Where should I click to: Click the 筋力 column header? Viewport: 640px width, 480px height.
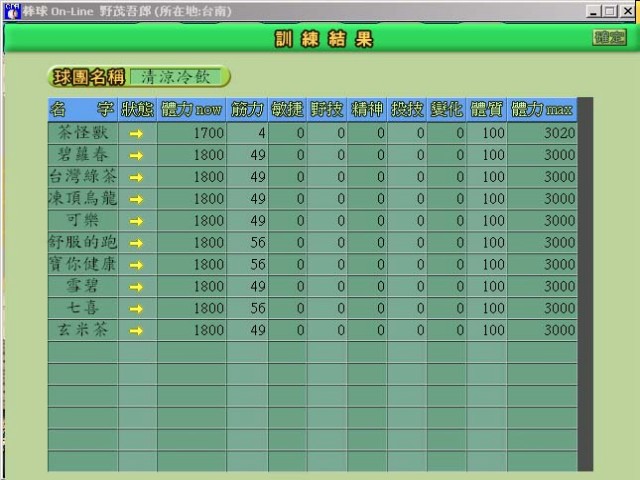248,109
